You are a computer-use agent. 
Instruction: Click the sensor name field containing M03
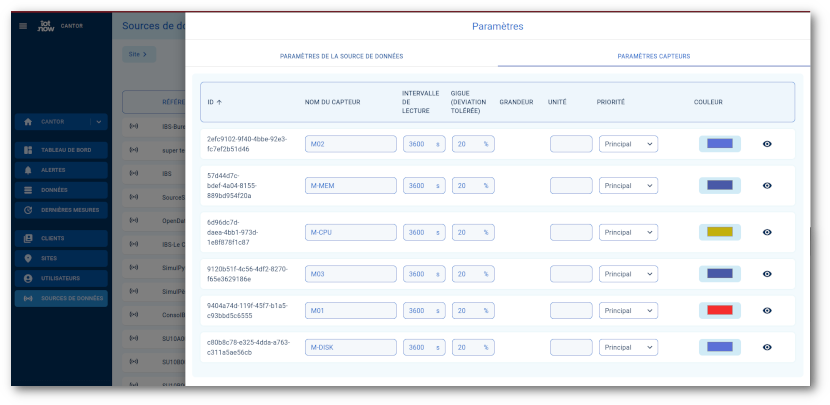(350, 274)
